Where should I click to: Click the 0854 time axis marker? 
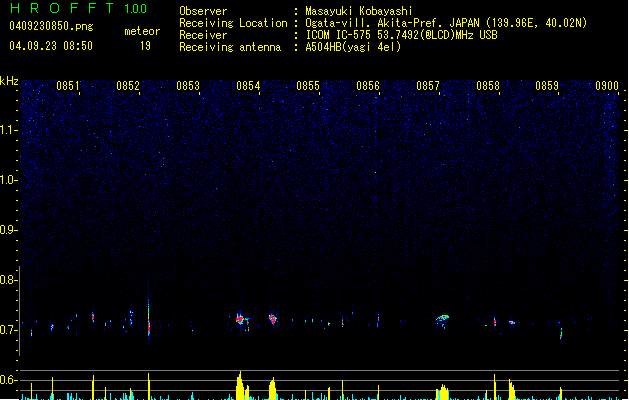click(x=248, y=86)
